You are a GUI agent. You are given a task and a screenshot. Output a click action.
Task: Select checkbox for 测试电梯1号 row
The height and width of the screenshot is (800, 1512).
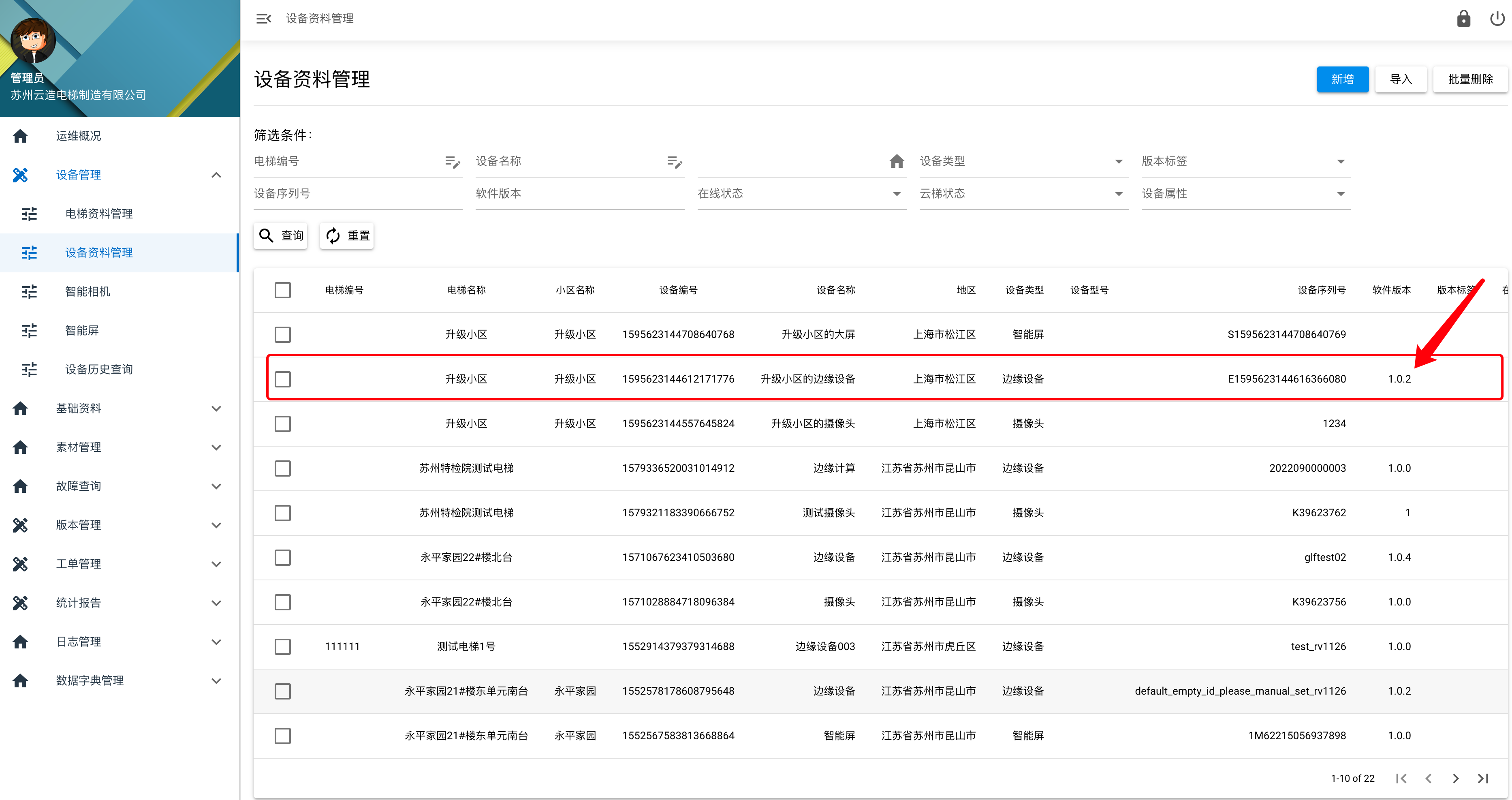[282, 647]
